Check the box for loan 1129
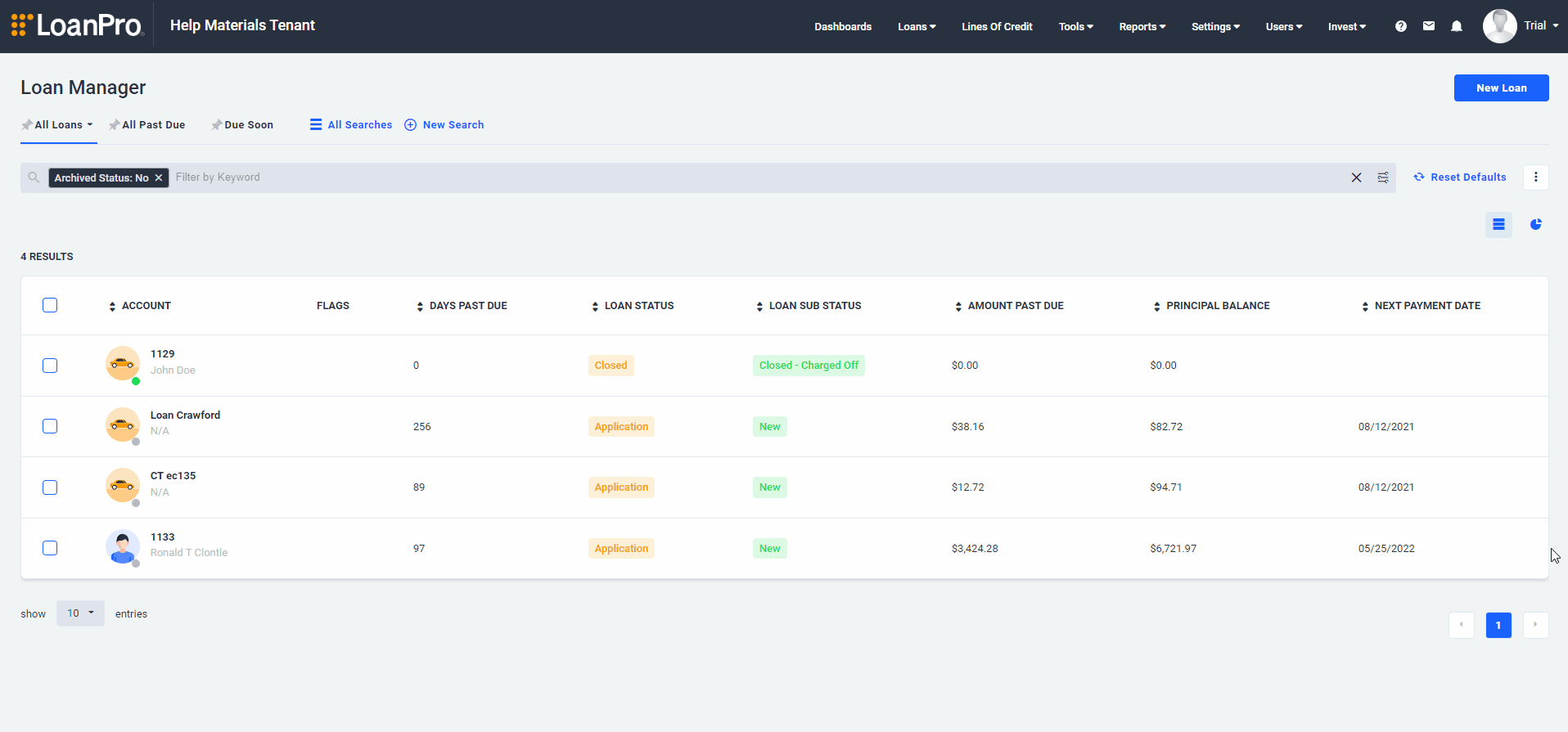The height and width of the screenshot is (732, 1568). tap(50, 366)
